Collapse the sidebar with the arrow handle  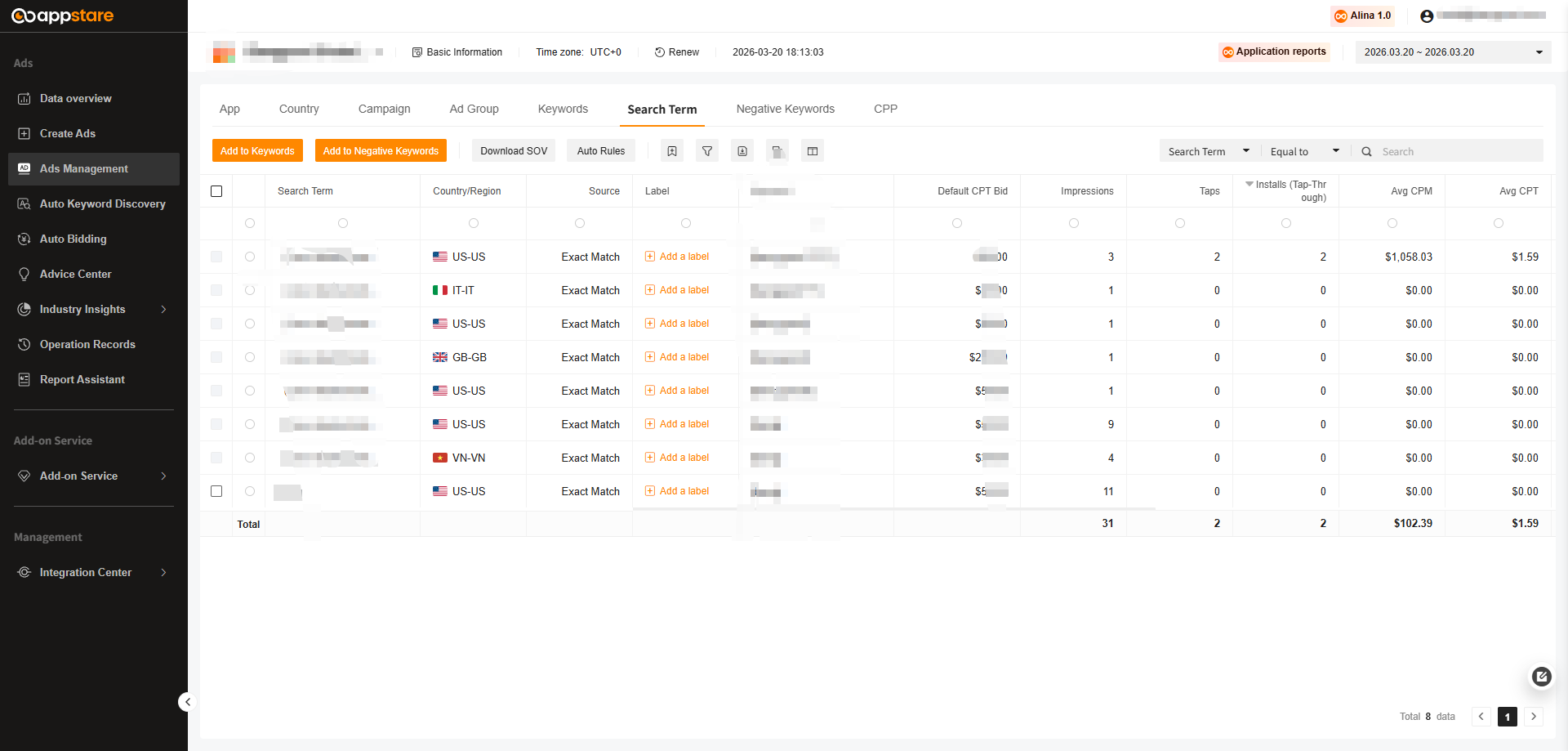187,701
